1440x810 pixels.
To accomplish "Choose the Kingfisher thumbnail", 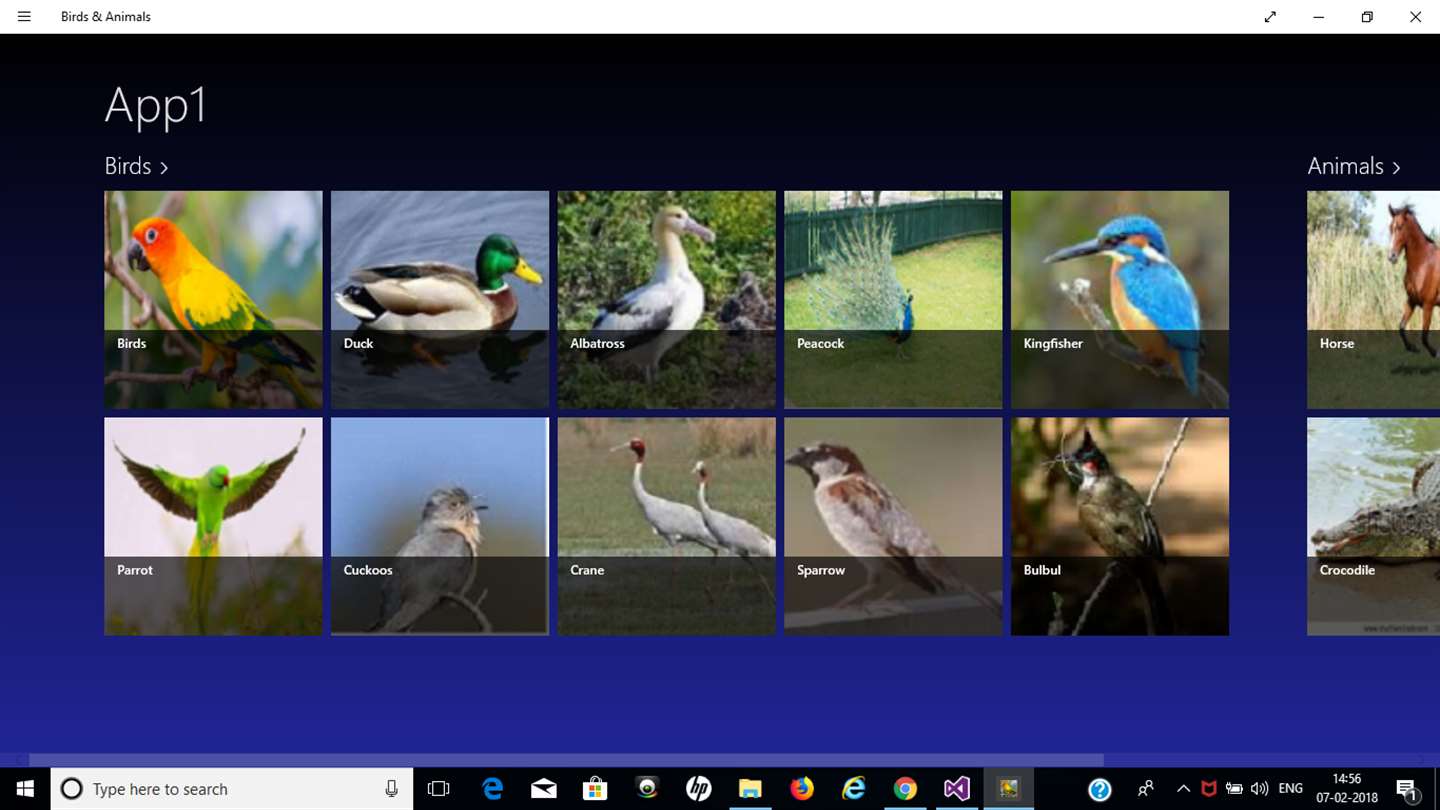I will [1120, 300].
